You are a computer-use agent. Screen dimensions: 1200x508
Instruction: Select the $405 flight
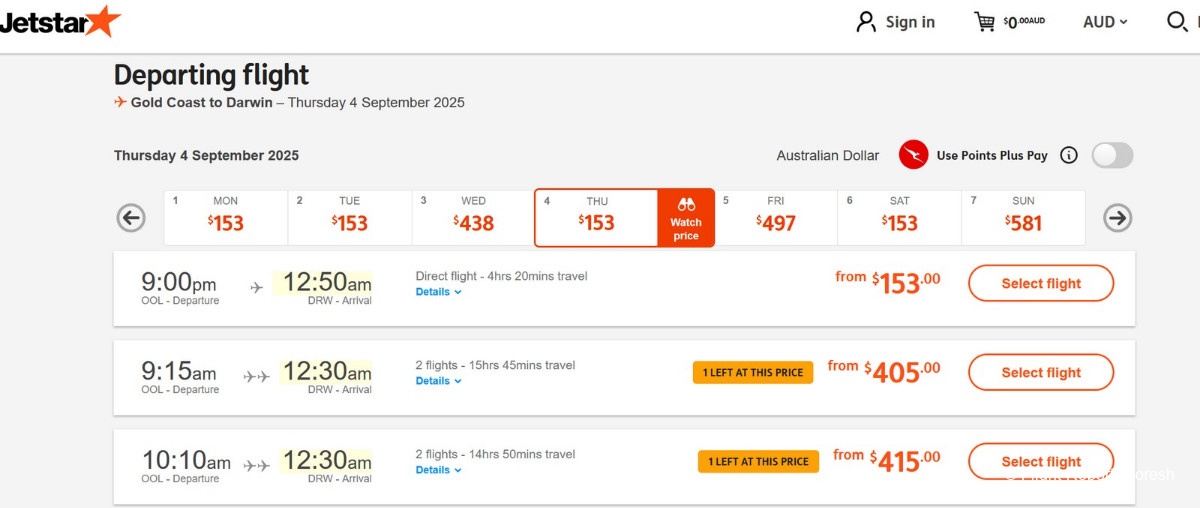click(1041, 372)
